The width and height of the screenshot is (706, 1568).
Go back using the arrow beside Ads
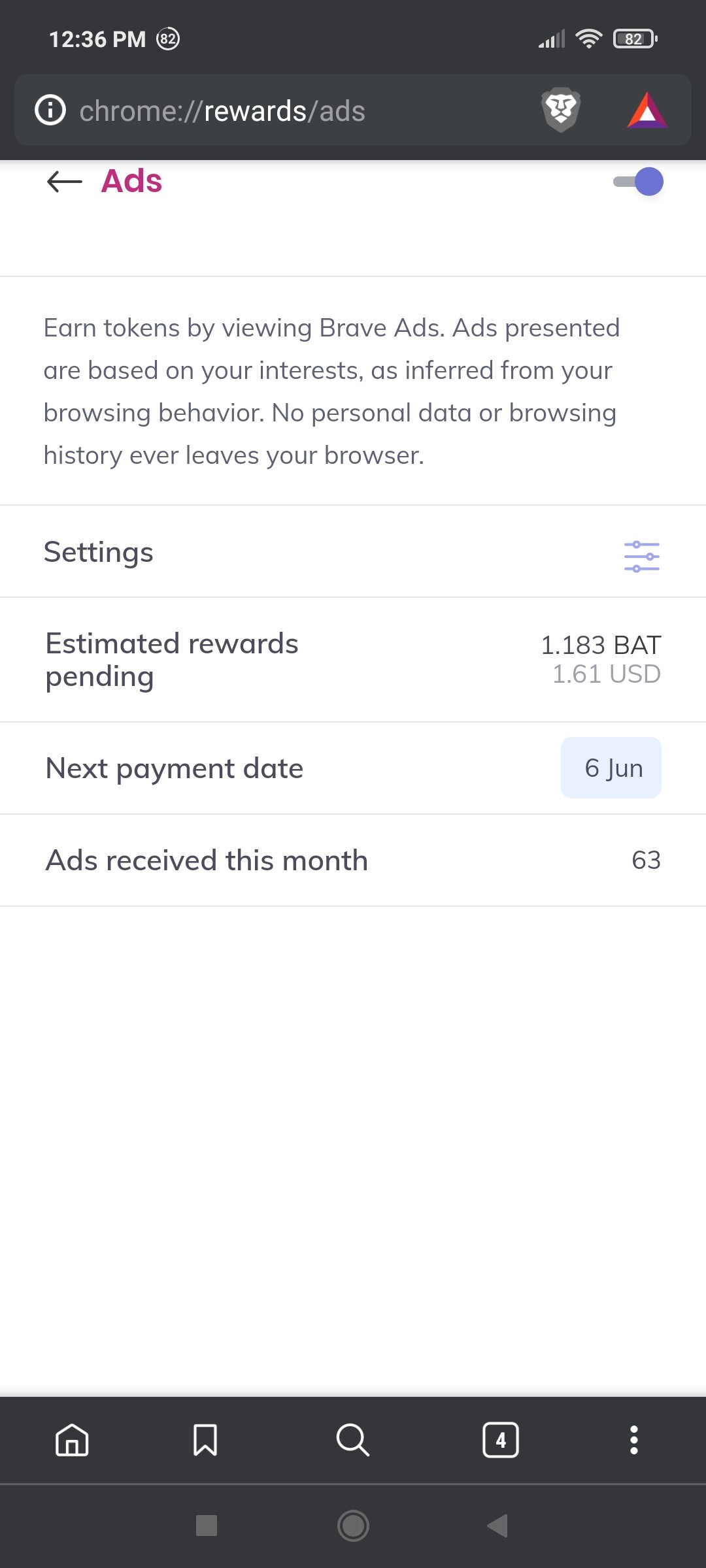click(64, 182)
